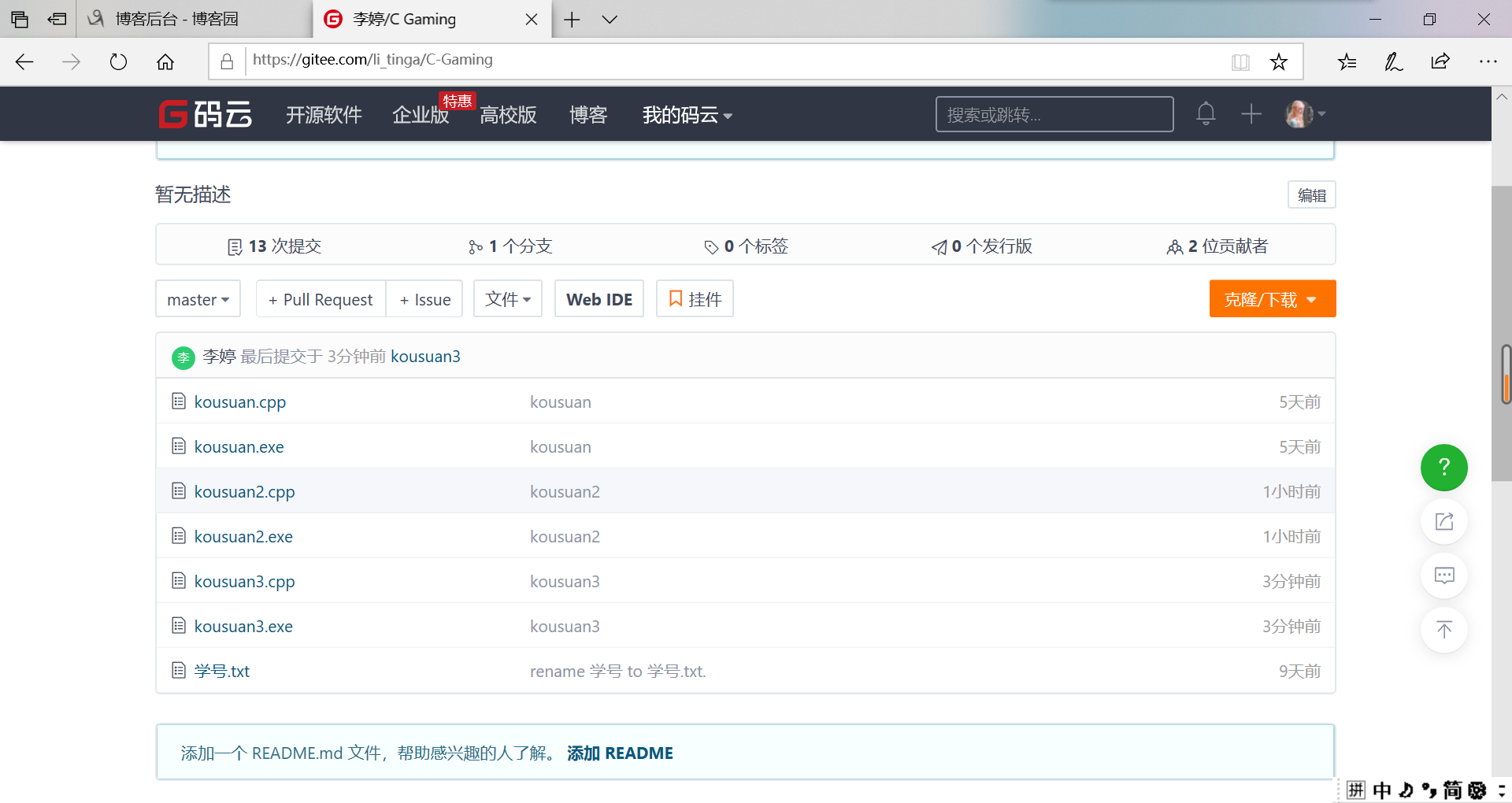Open the 我的码云 dropdown menu
Screen dimensions: 1512x803
coord(687,115)
